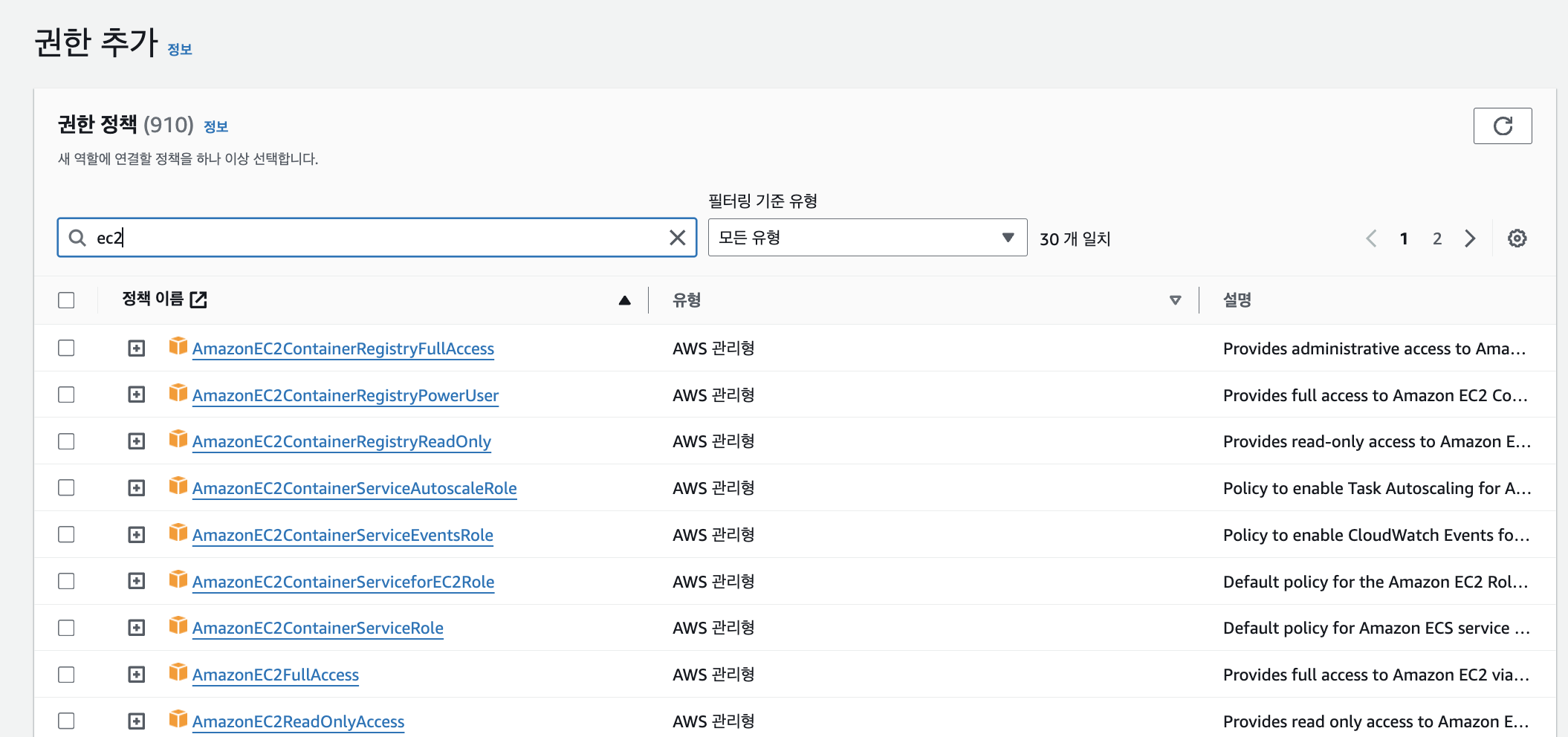Expand AmazonEC2ContainerServiceforEC2Role row details
1568x737 pixels.
point(136,581)
